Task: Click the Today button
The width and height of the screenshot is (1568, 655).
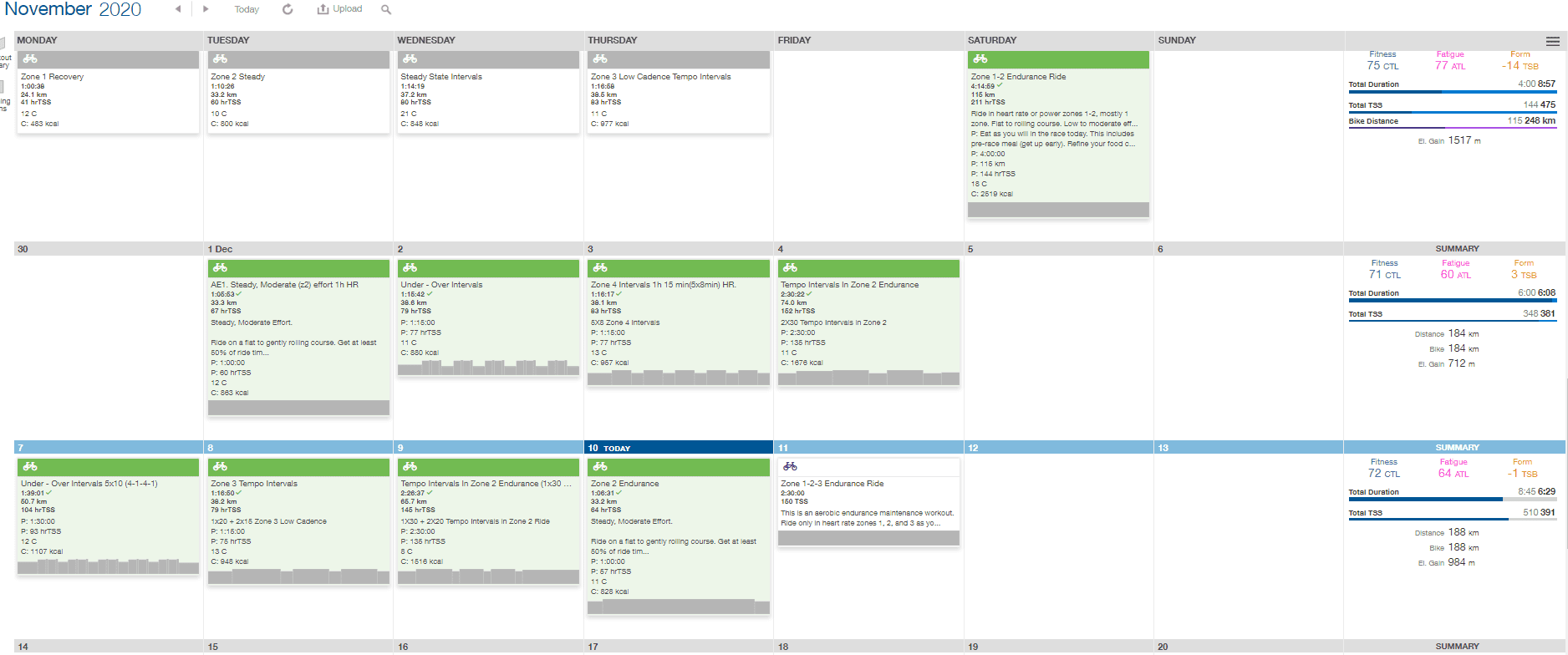Action: (247, 9)
